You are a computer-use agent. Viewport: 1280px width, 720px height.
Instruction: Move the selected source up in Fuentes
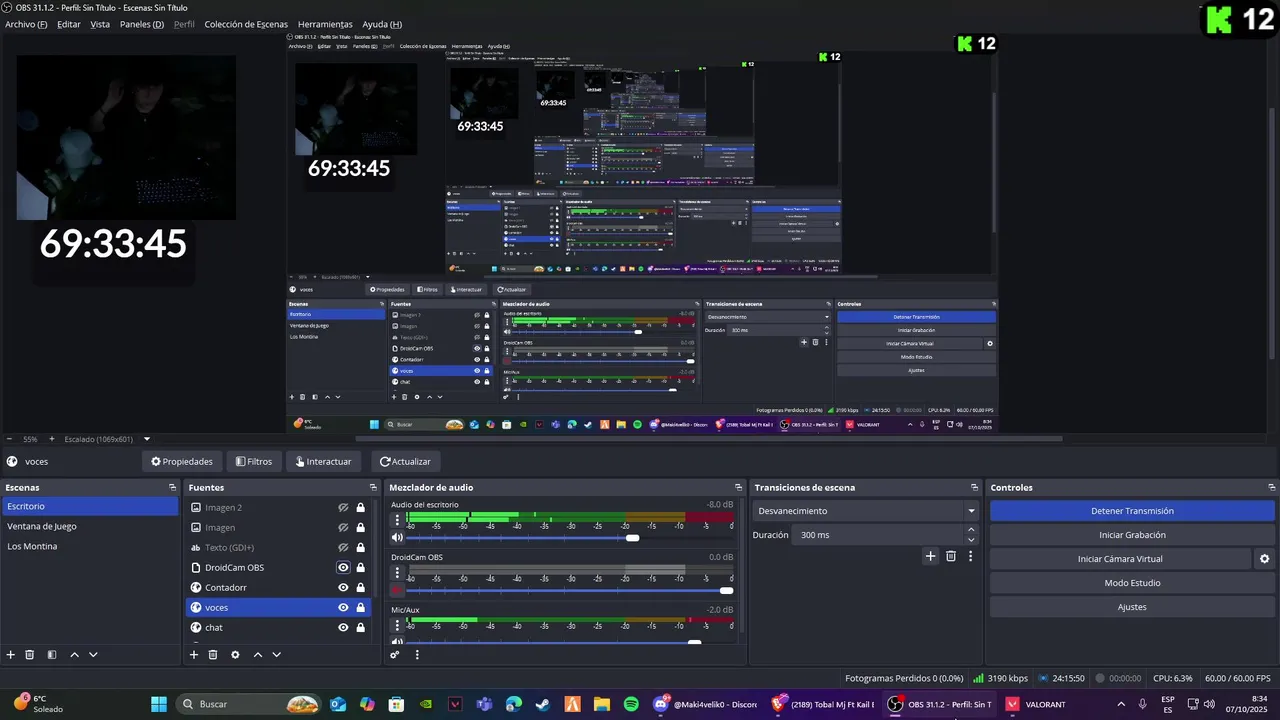[257, 655]
